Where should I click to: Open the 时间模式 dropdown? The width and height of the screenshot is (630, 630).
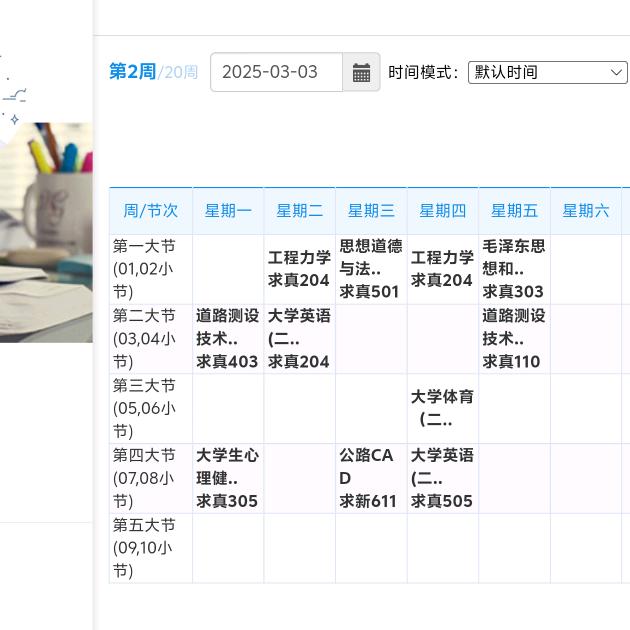(547, 72)
